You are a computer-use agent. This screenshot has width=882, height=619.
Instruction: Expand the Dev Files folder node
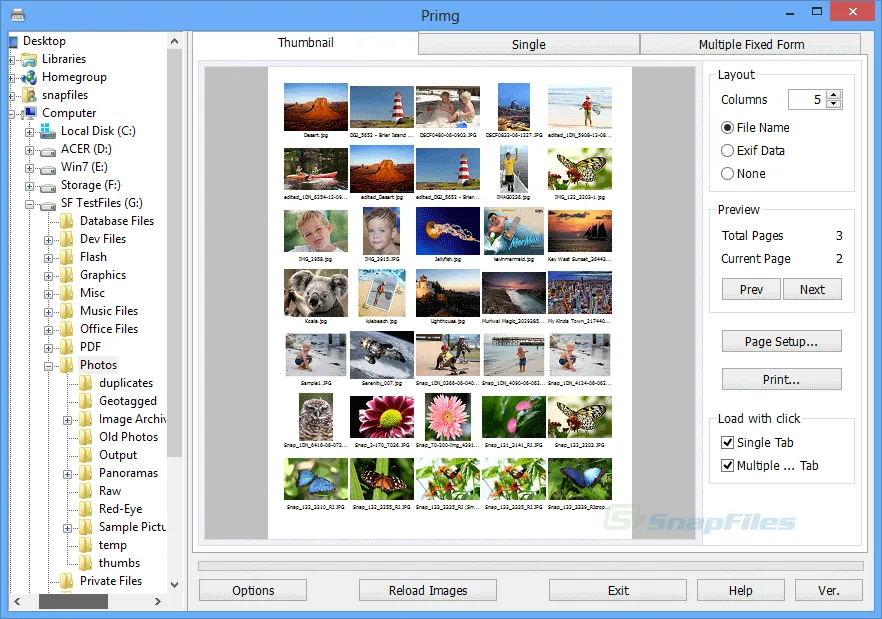point(48,240)
